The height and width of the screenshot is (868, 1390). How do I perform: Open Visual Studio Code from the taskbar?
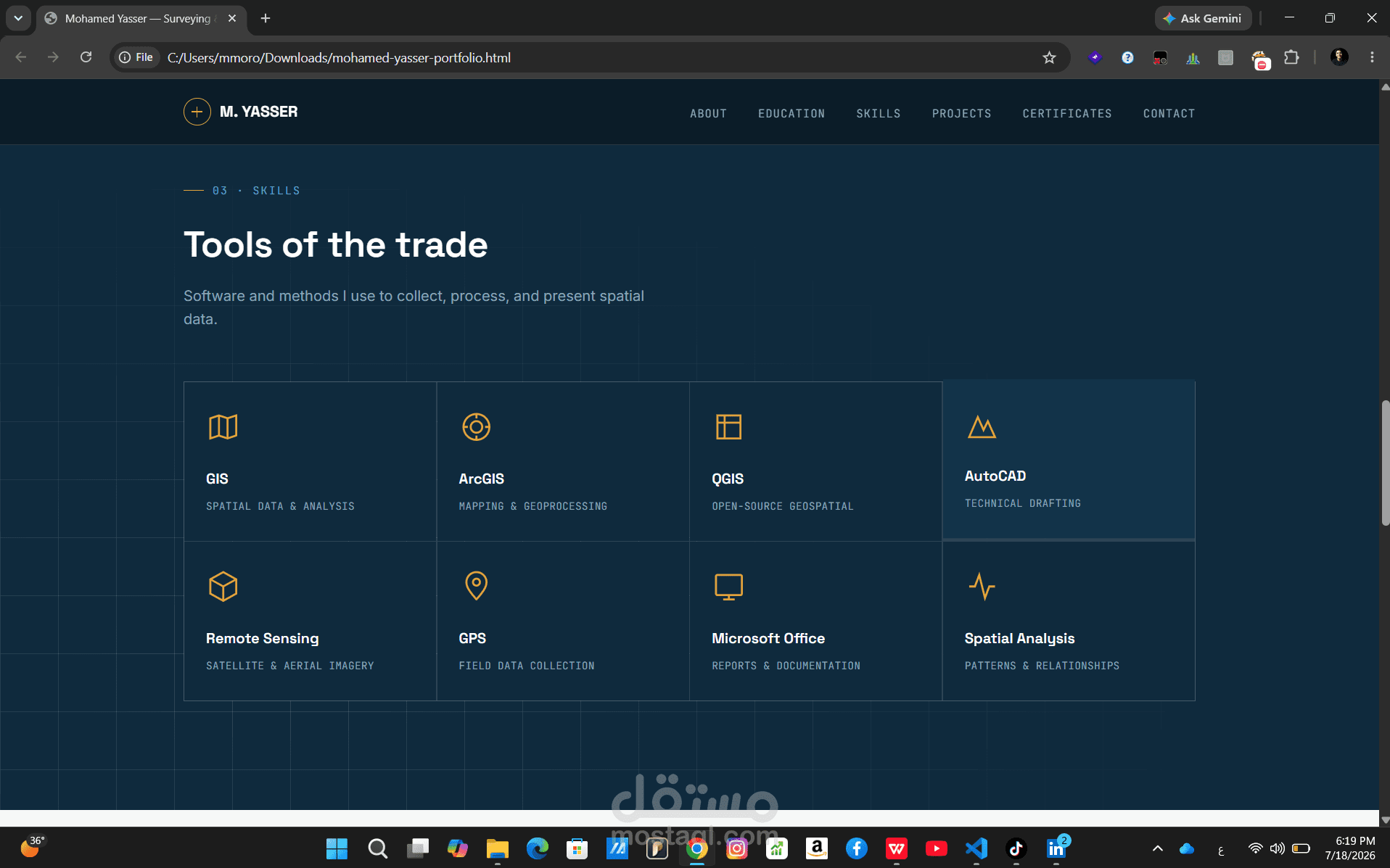click(x=976, y=848)
